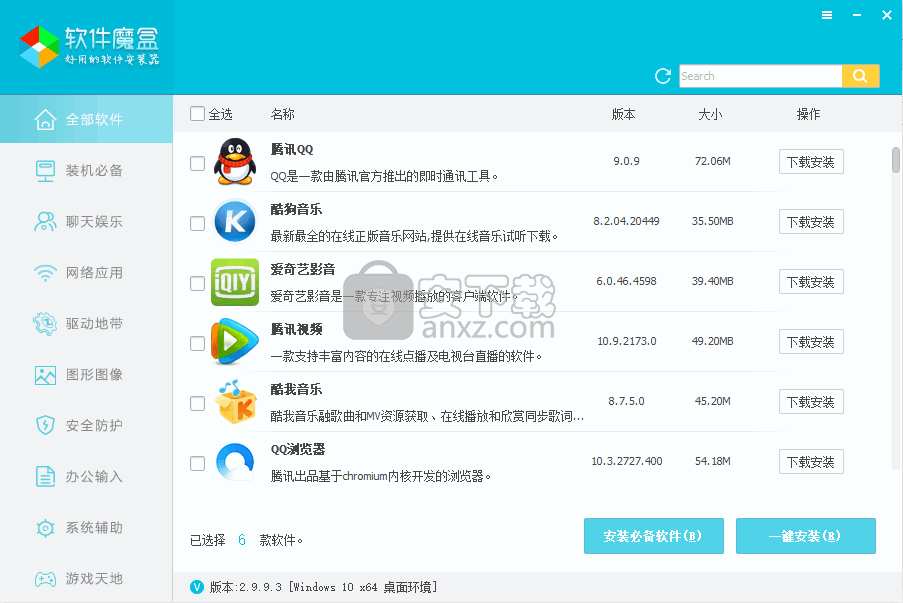
Task: Switch to the 图形图像 category
Action: (x=86, y=374)
